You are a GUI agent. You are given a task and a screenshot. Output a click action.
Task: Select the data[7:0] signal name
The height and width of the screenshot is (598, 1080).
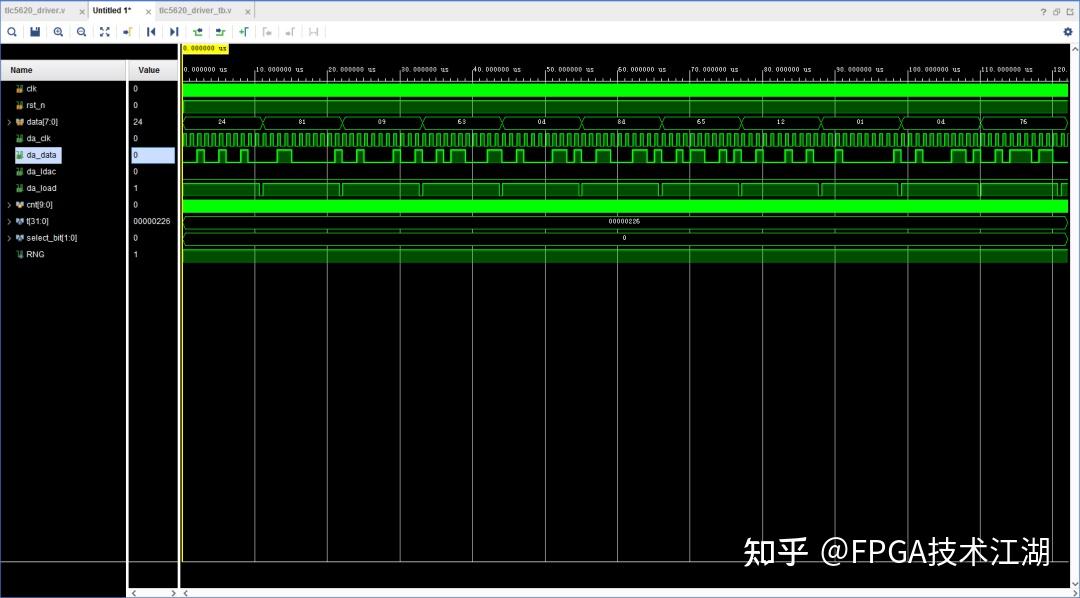(x=42, y=122)
